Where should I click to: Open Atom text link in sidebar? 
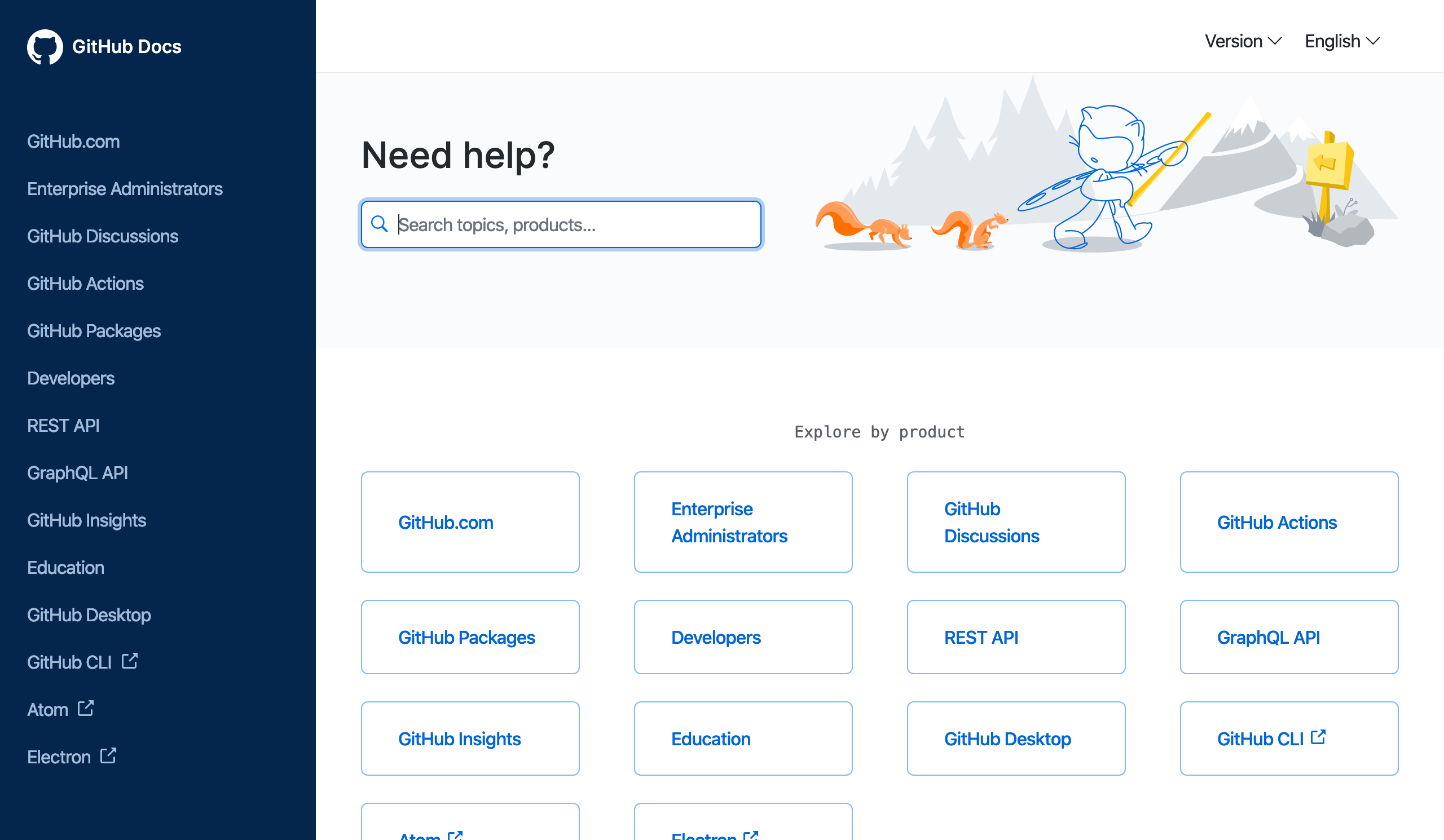coord(47,710)
